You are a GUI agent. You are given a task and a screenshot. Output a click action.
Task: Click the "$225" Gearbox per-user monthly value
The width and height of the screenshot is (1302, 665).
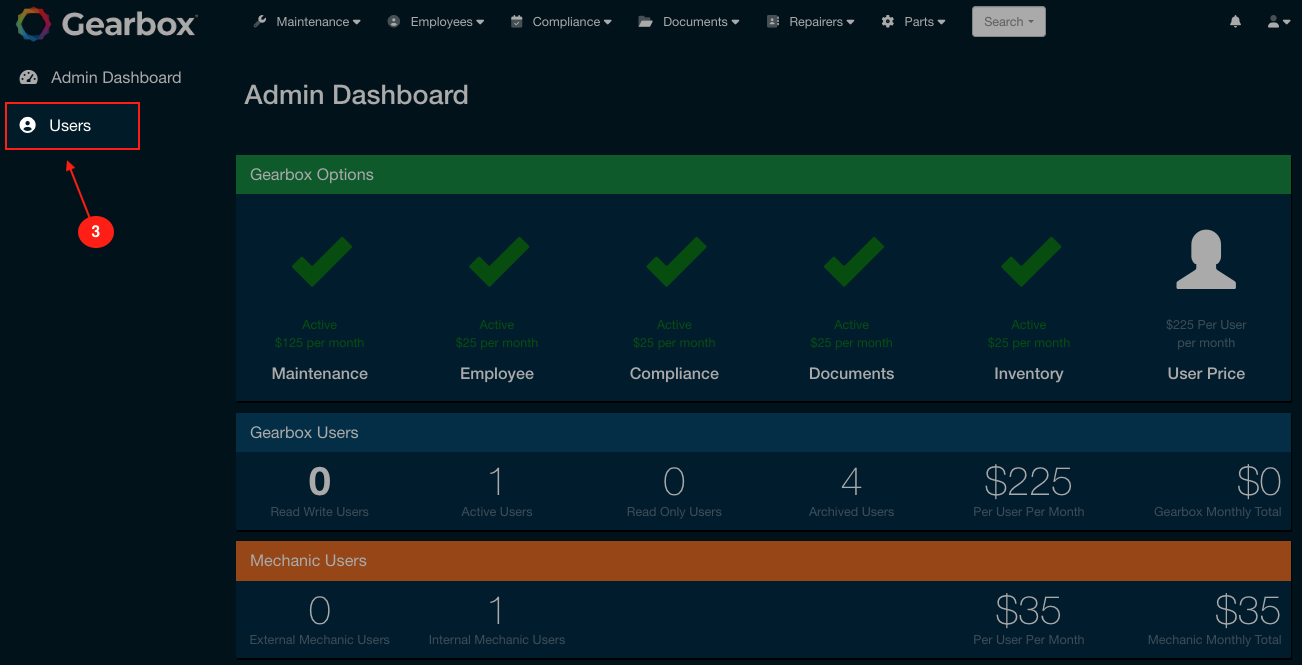click(x=1029, y=482)
